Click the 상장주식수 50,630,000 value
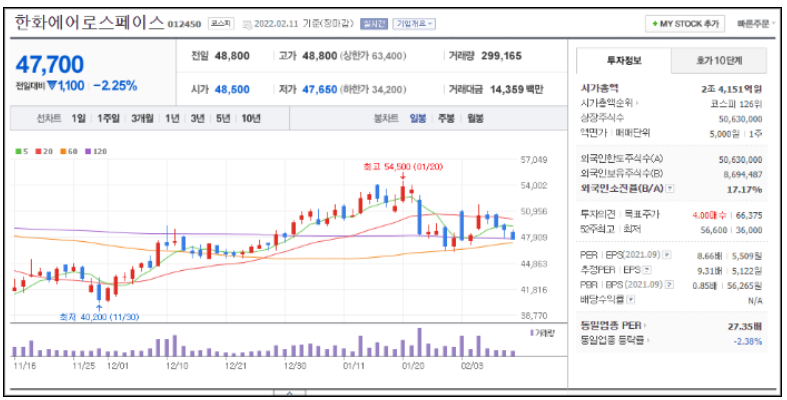 [x=740, y=119]
